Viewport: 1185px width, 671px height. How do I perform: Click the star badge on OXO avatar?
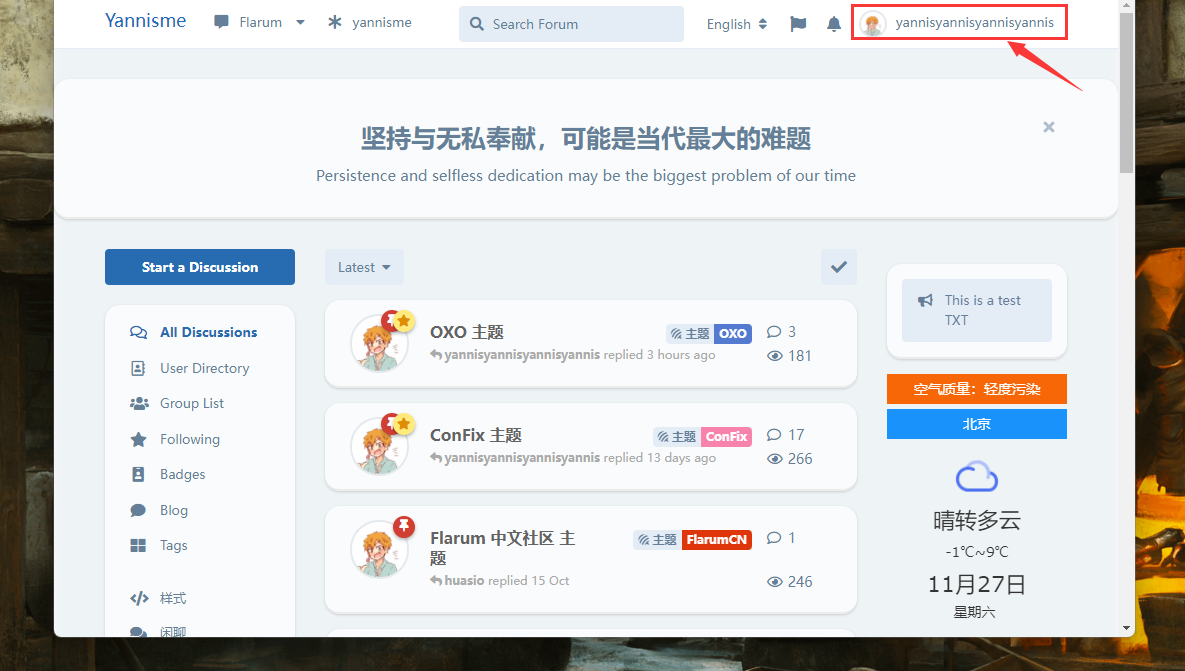404,320
